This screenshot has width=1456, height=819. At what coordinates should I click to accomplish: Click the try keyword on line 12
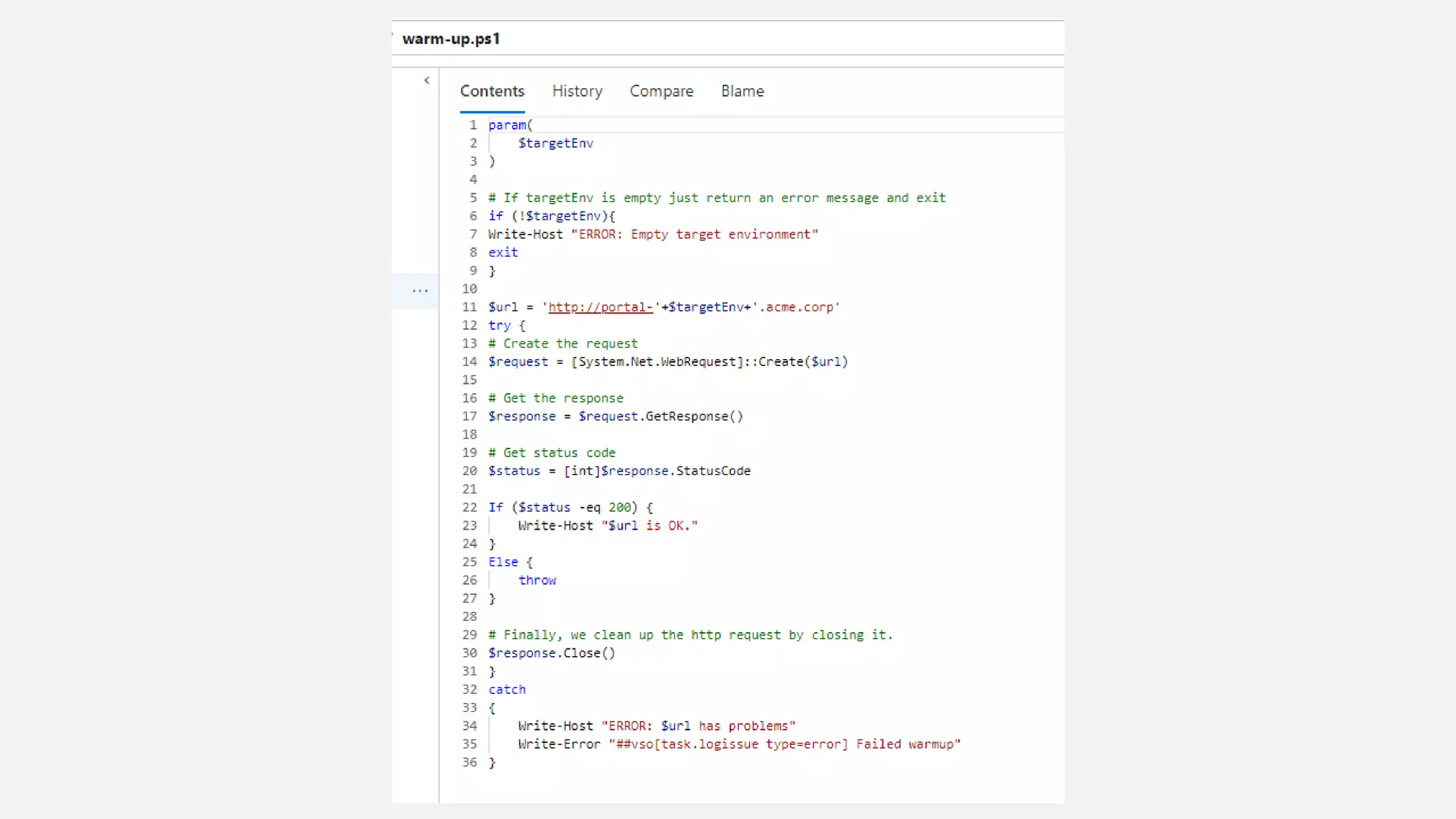point(499,326)
